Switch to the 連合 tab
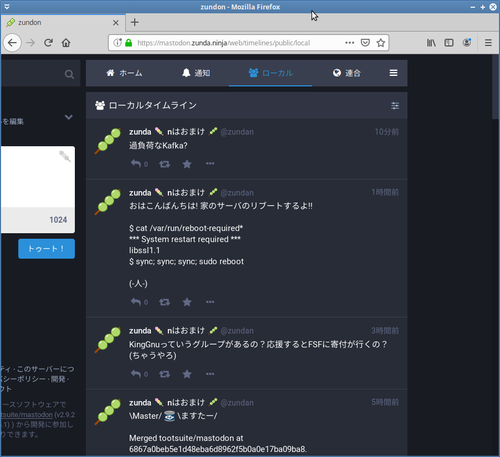Viewport: 500px width, 457px height. 347,73
